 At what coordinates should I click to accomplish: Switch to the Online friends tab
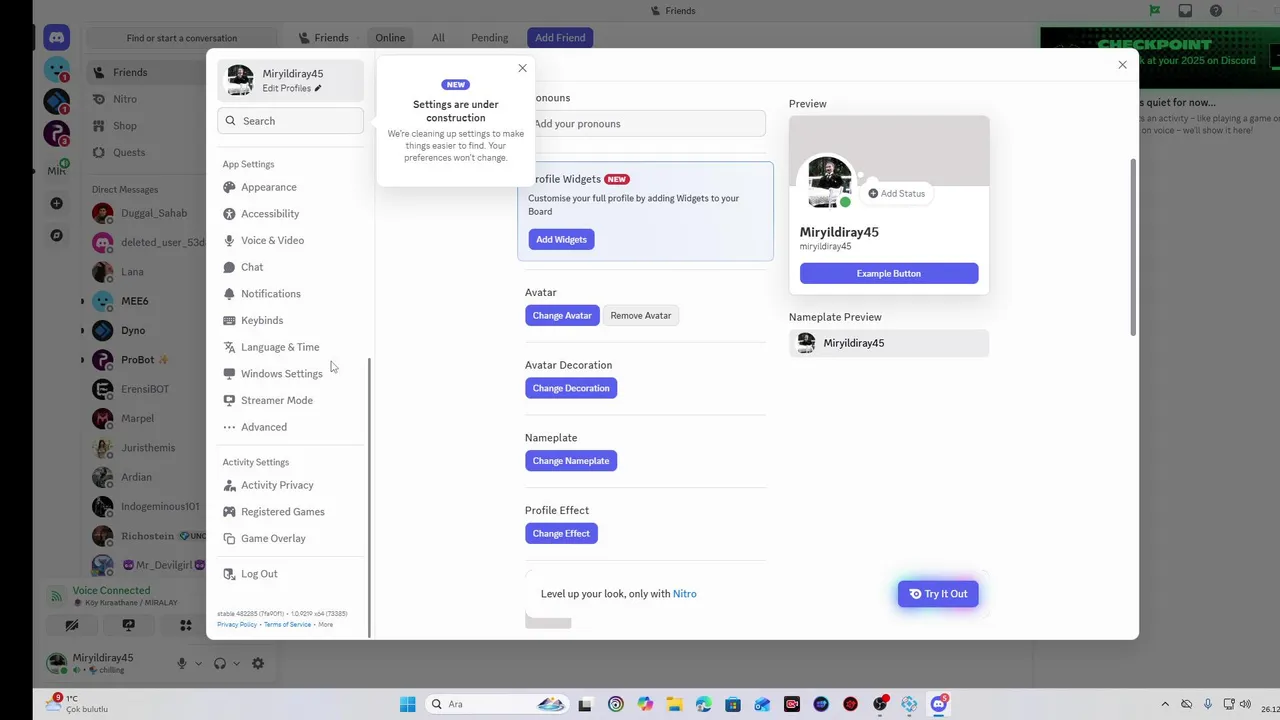pyautogui.click(x=390, y=38)
